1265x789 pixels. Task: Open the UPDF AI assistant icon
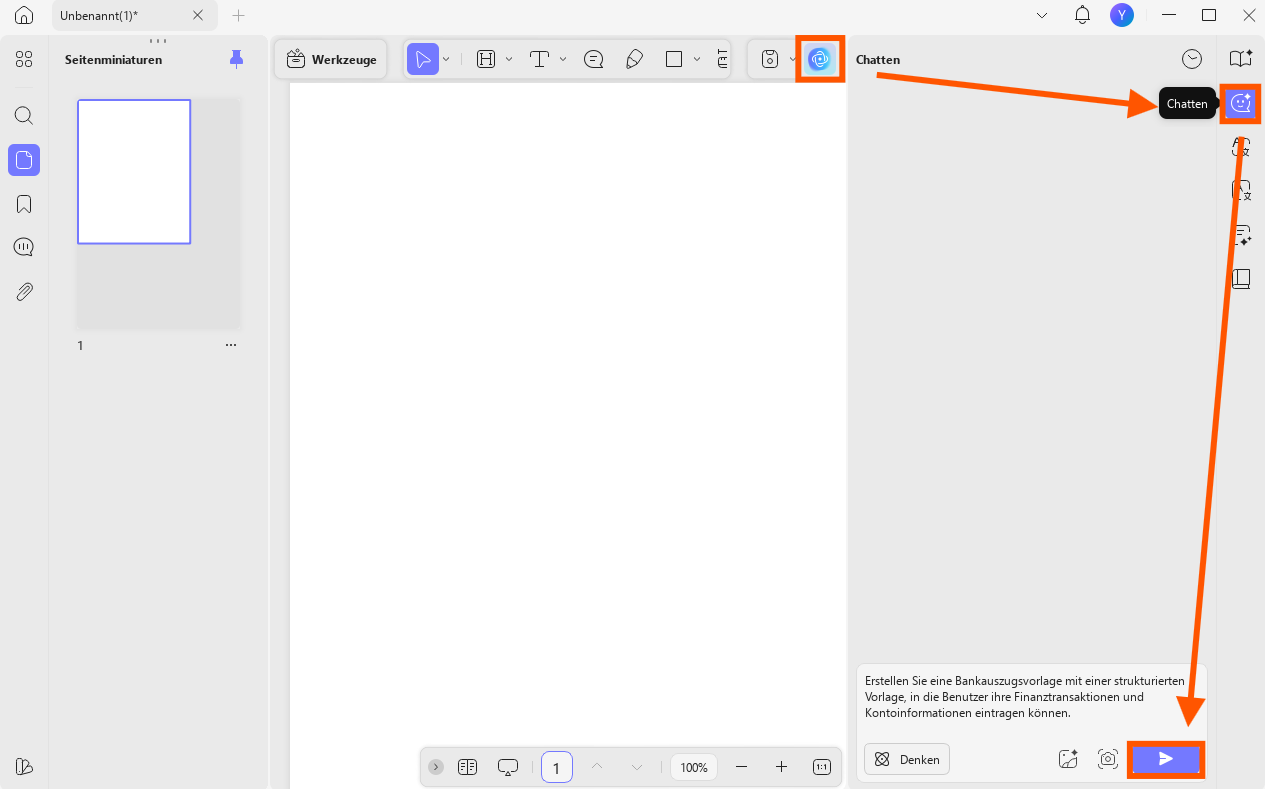[x=820, y=59]
